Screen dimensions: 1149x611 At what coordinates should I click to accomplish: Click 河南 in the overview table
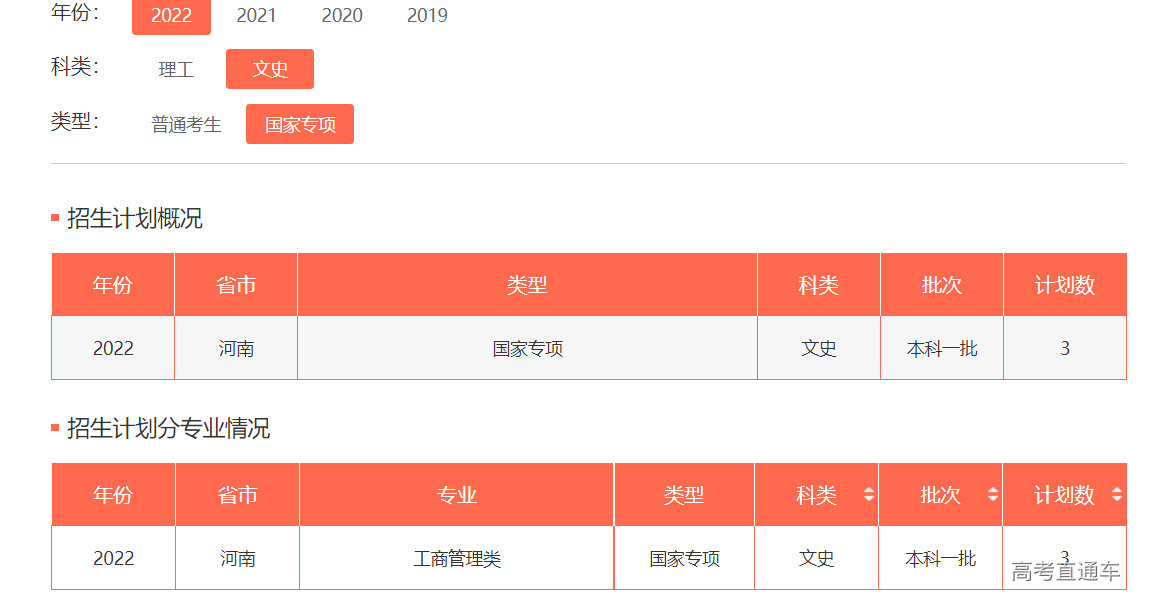(236, 349)
